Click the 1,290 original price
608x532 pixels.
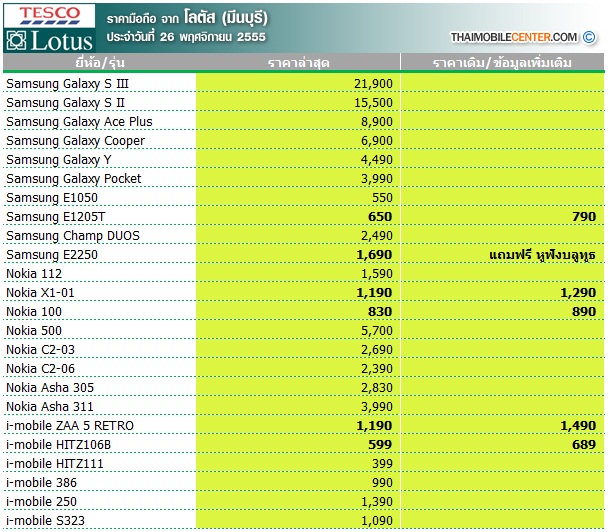pyautogui.click(x=578, y=292)
